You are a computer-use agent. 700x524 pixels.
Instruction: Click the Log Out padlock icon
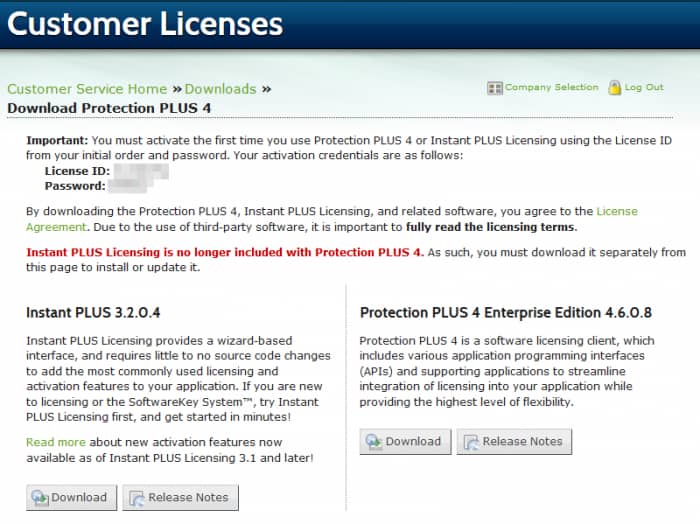pyautogui.click(x=615, y=87)
